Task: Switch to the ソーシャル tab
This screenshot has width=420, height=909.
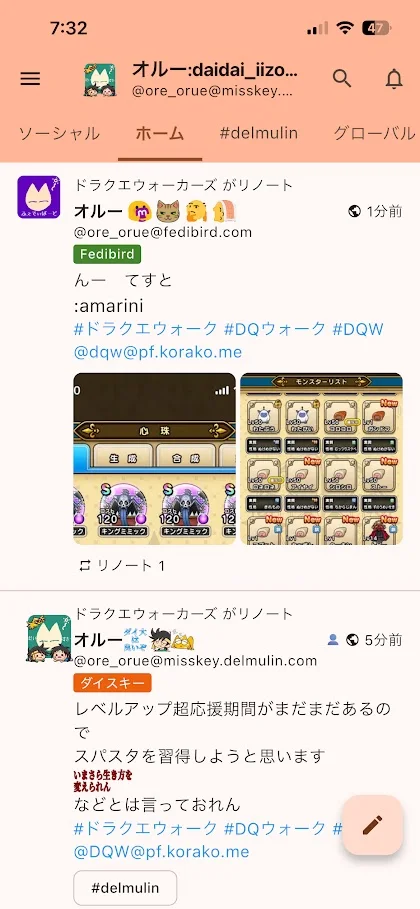Action: (59, 133)
